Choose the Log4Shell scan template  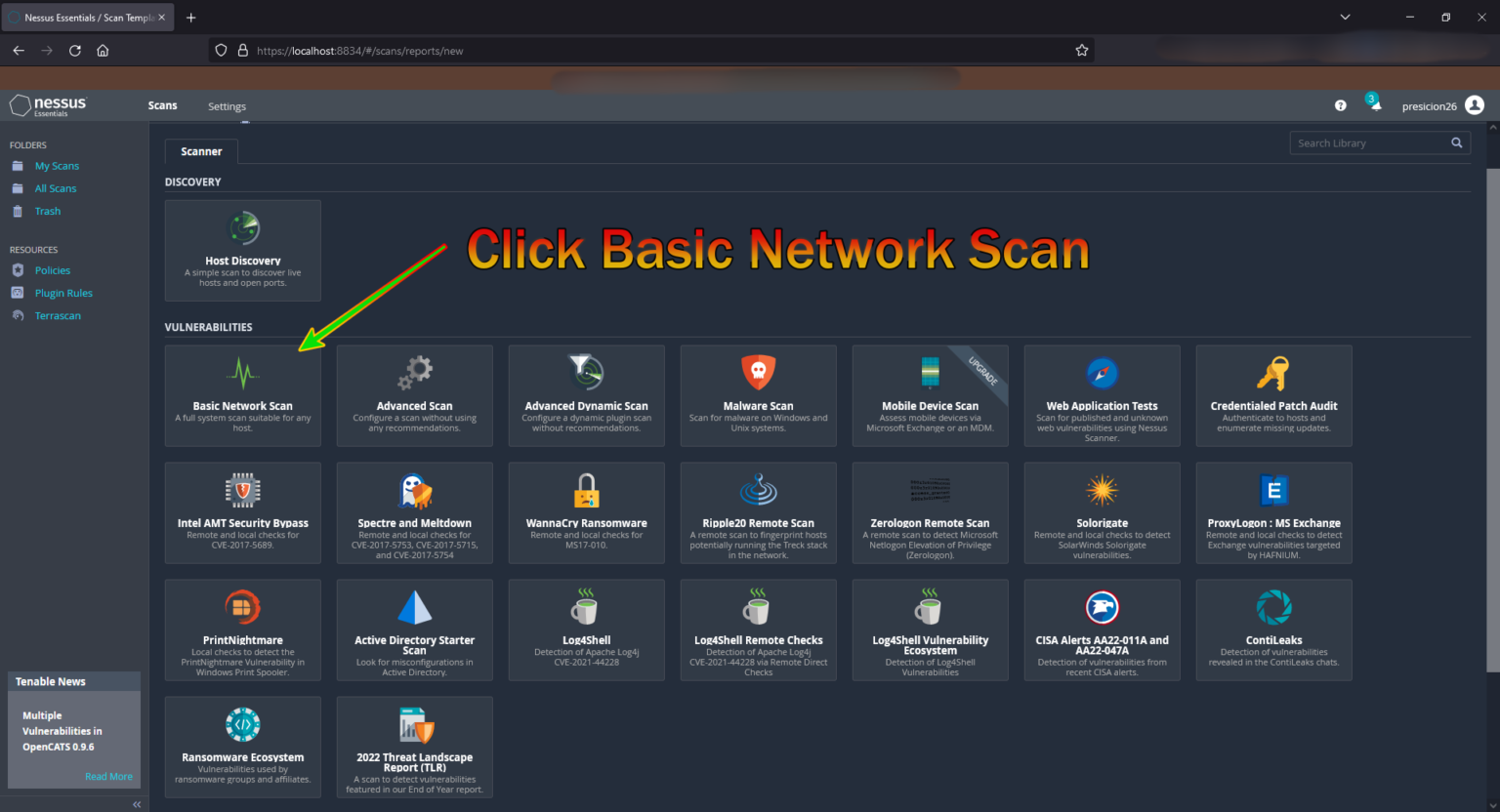click(x=586, y=629)
